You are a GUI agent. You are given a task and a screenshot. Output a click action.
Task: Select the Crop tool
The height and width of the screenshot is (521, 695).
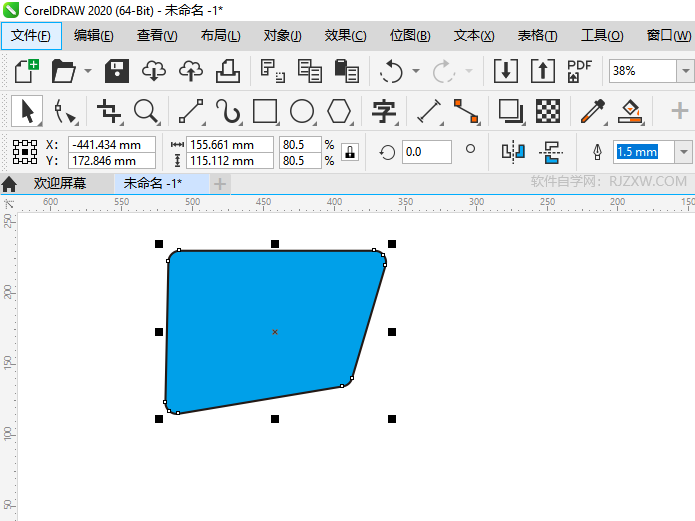(107, 110)
